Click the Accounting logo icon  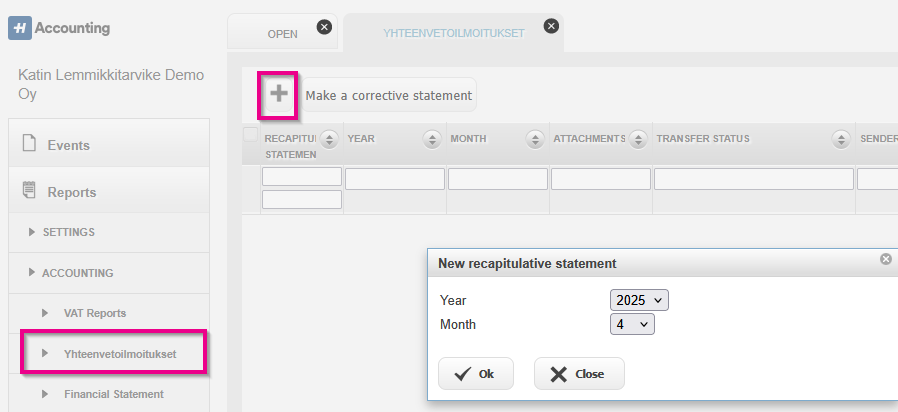click(20, 28)
